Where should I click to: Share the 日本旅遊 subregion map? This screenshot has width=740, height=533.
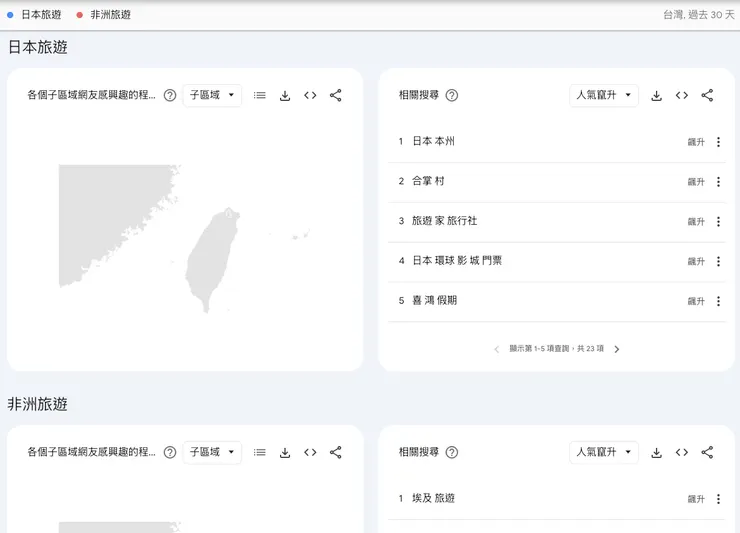pyautogui.click(x=336, y=95)
